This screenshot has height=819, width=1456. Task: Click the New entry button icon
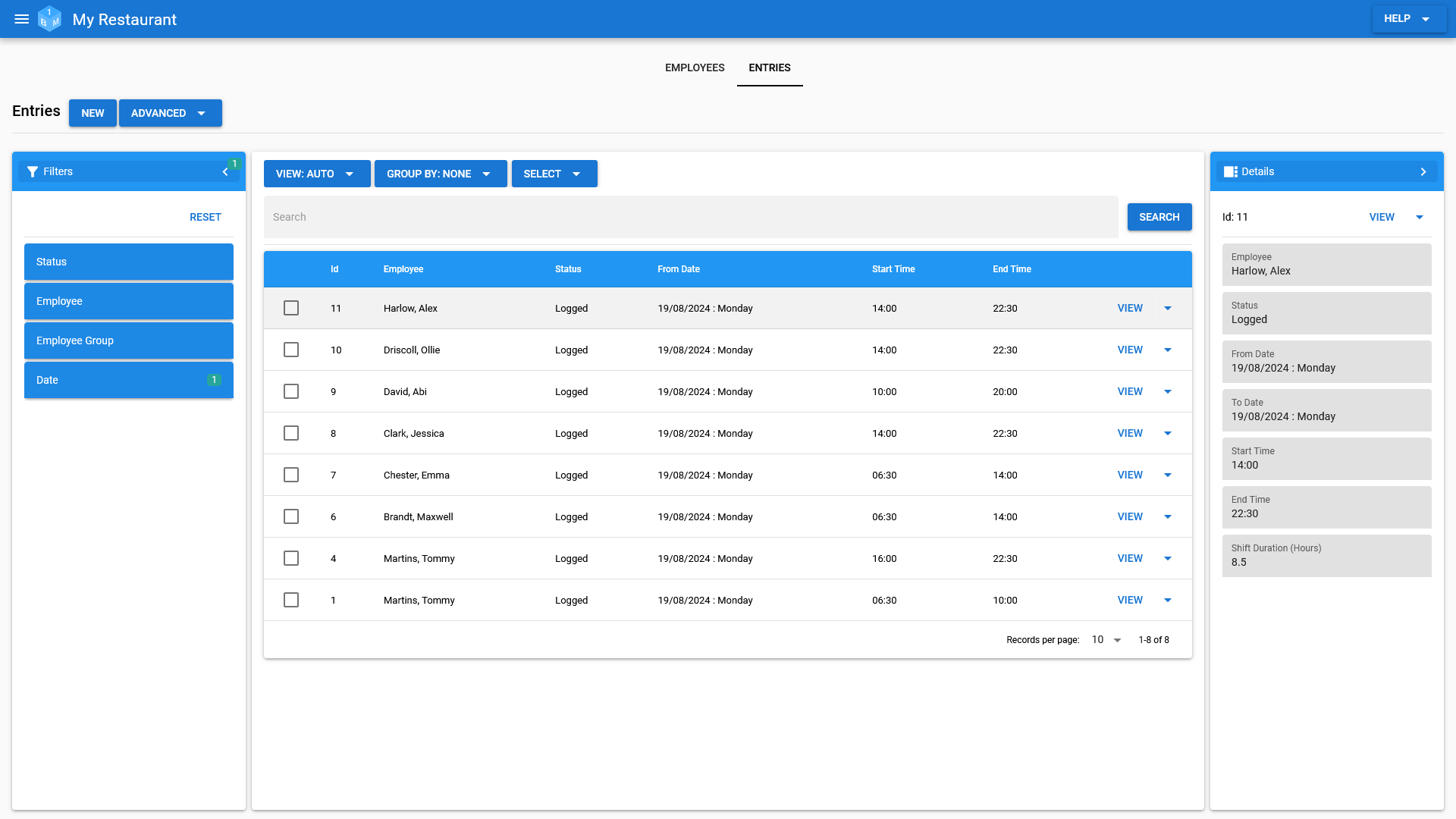[x=93, y=113]
